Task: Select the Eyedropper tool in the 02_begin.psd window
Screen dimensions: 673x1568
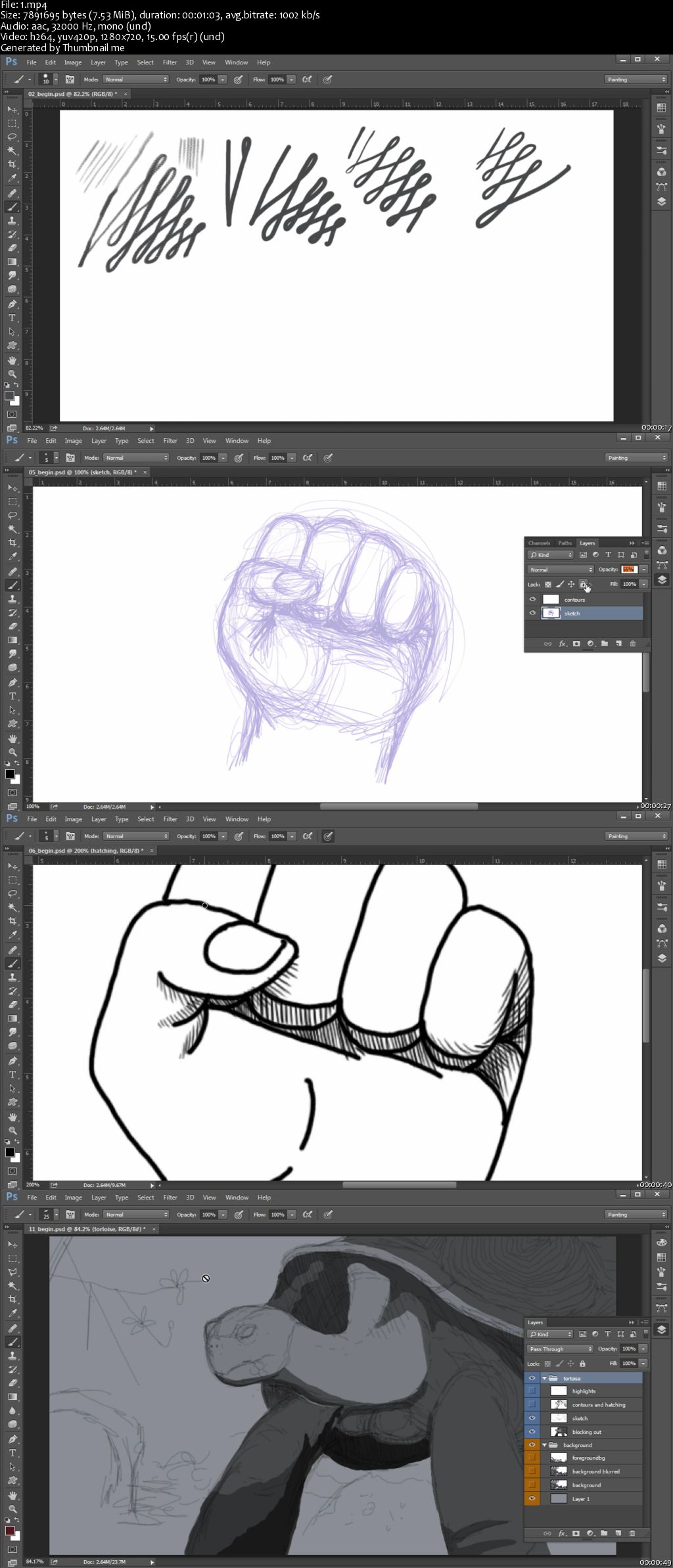Action: (x=12, y=178)
